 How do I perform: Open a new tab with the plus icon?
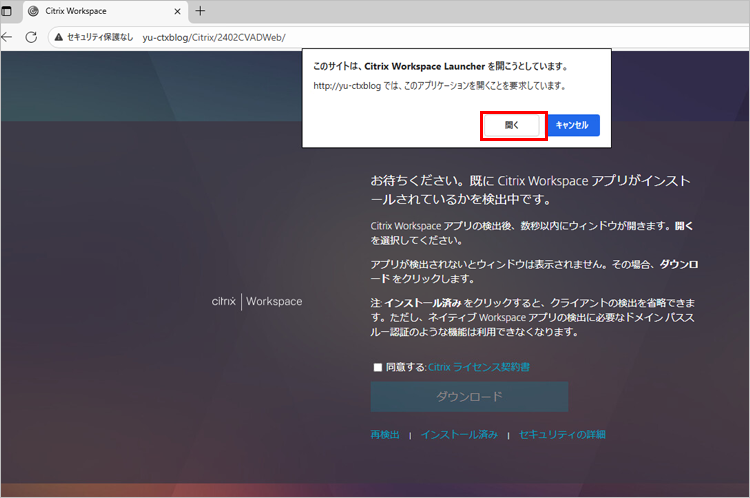tap(200, 11)
